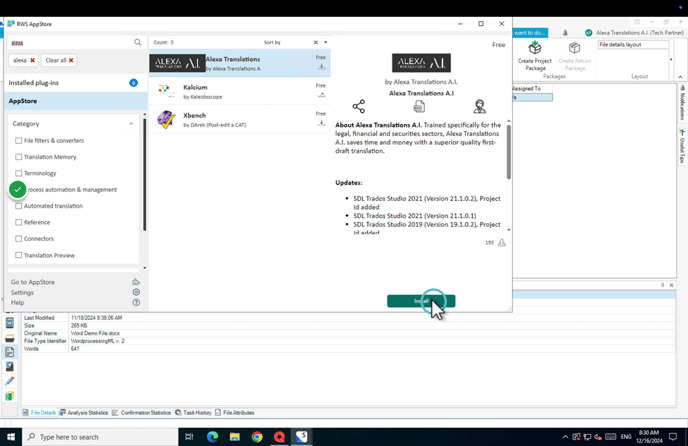Viewport: 688px width, 446px height.
Task: Collapse the Trados ribbon chevron
Action: tap(680, 77)
